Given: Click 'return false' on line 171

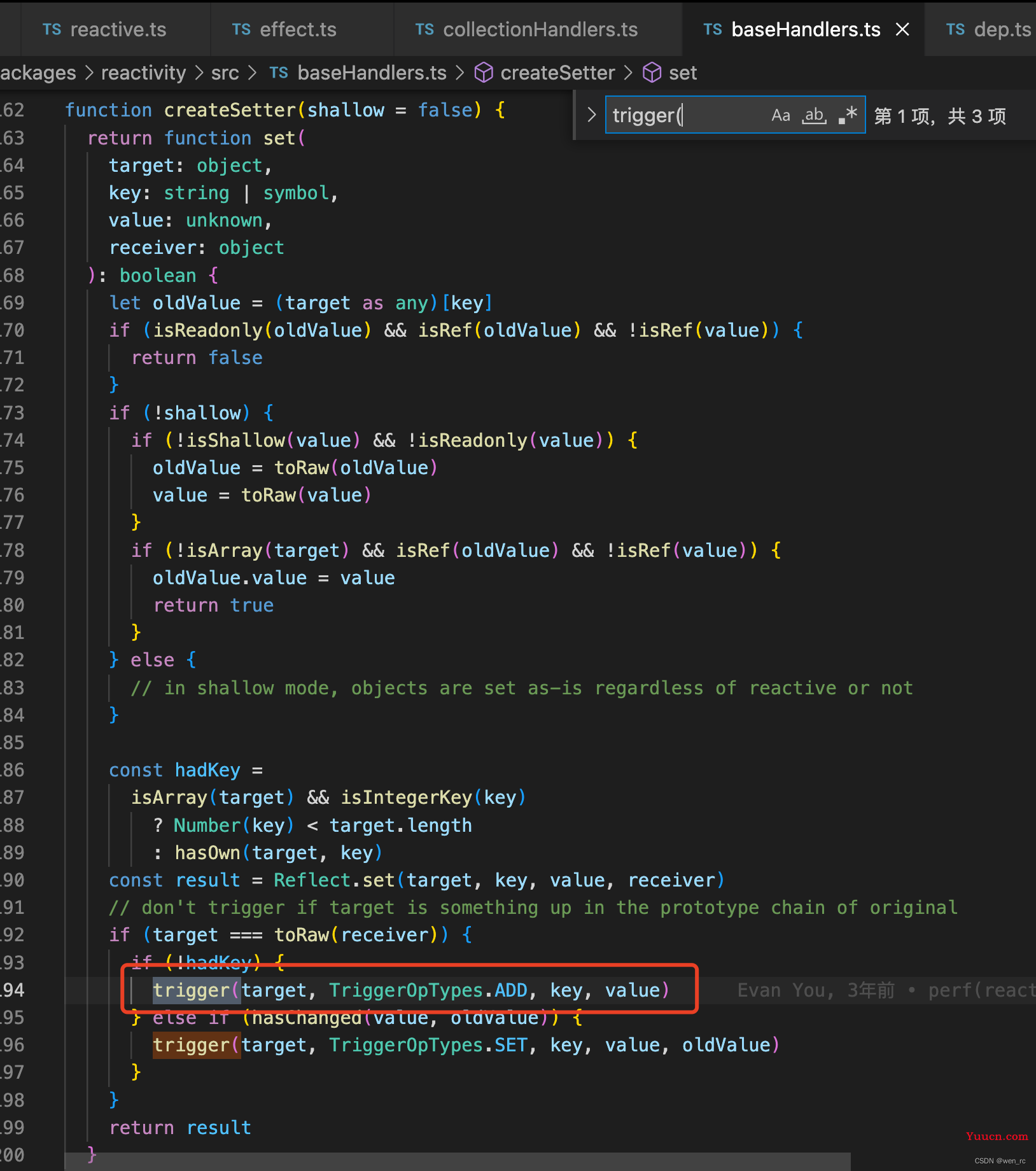Looking at the screenshot, I should coord(197,357).
